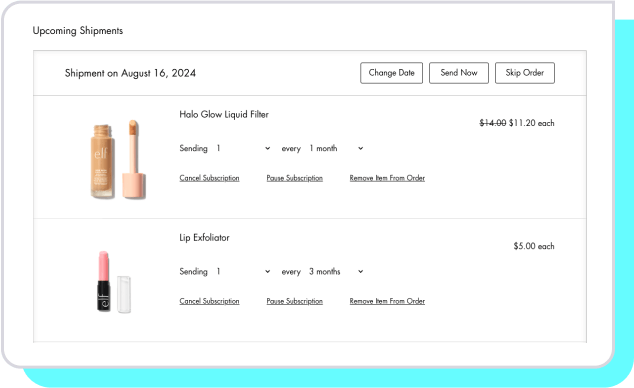Click the Shipment on August 16, 2024 heading
The width and height of the screenshot is (634, 388).
click(x=130, y=73)
